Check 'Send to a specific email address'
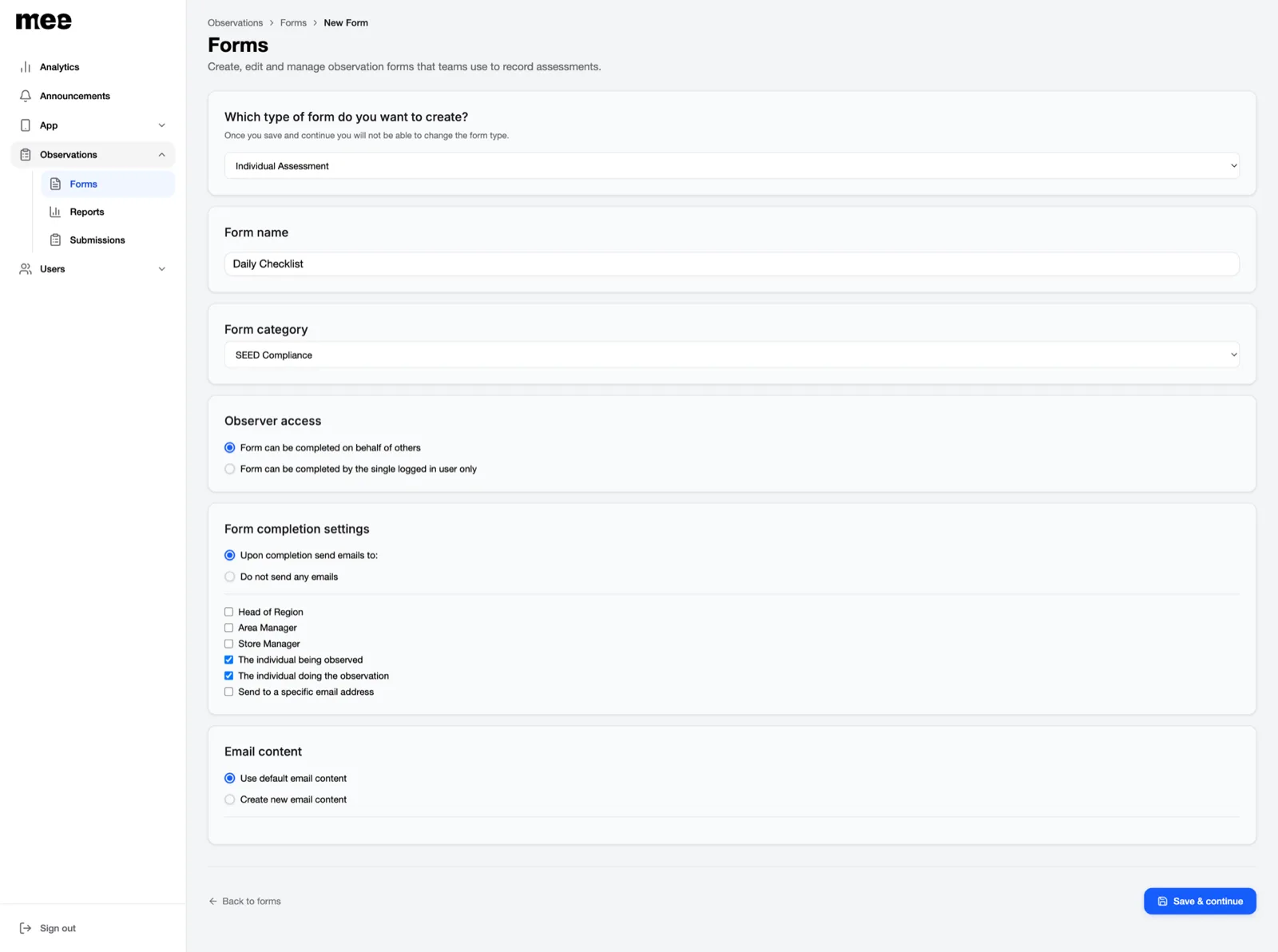The image size is (1278, 952). (x=229, y=692)
